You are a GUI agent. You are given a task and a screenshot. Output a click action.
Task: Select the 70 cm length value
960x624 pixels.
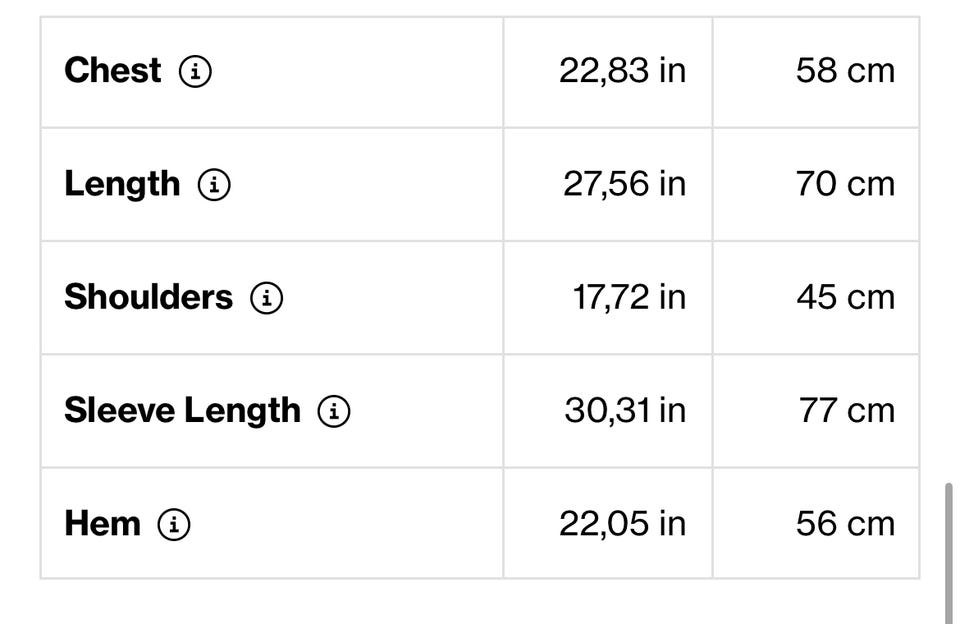[x=846, y=184]
